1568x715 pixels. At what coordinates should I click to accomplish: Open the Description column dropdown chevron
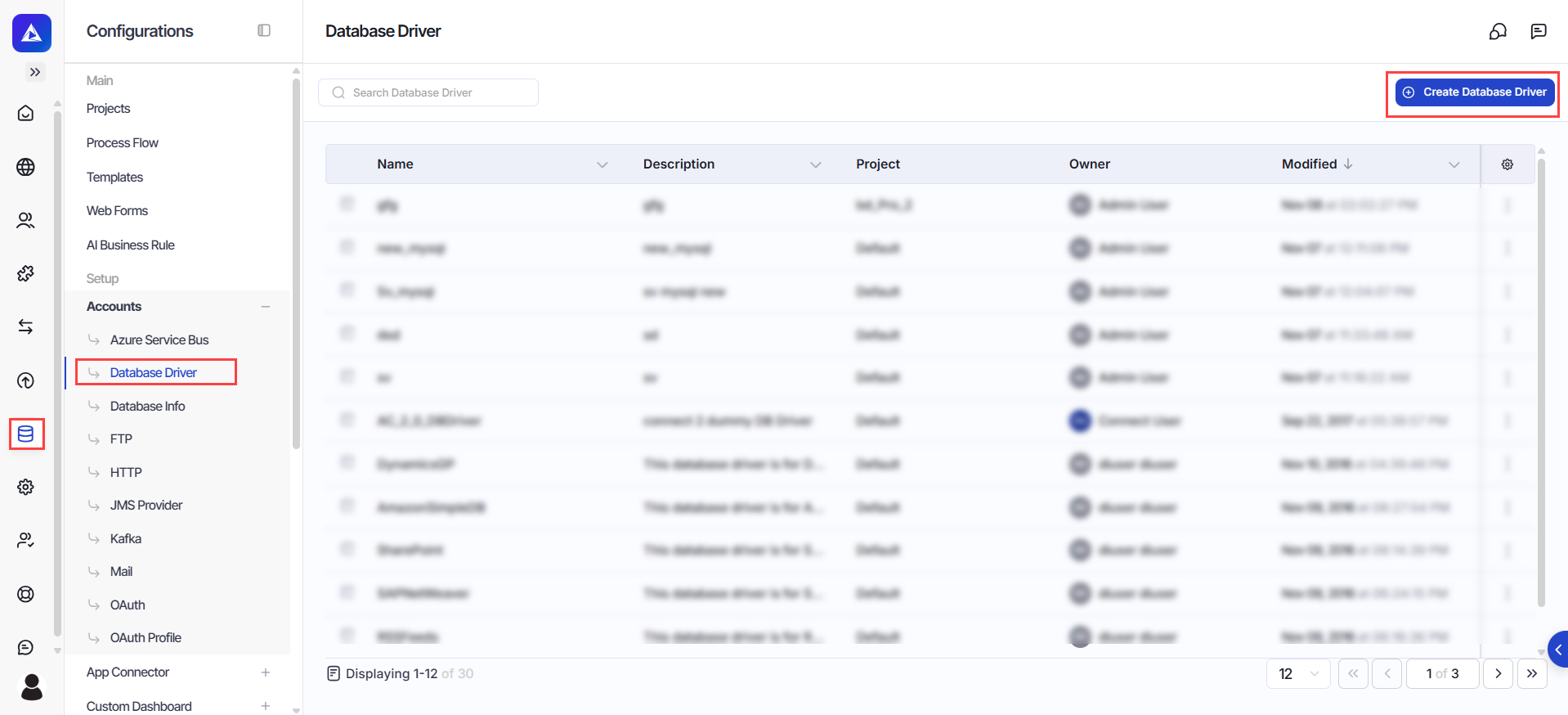(815, 164)
